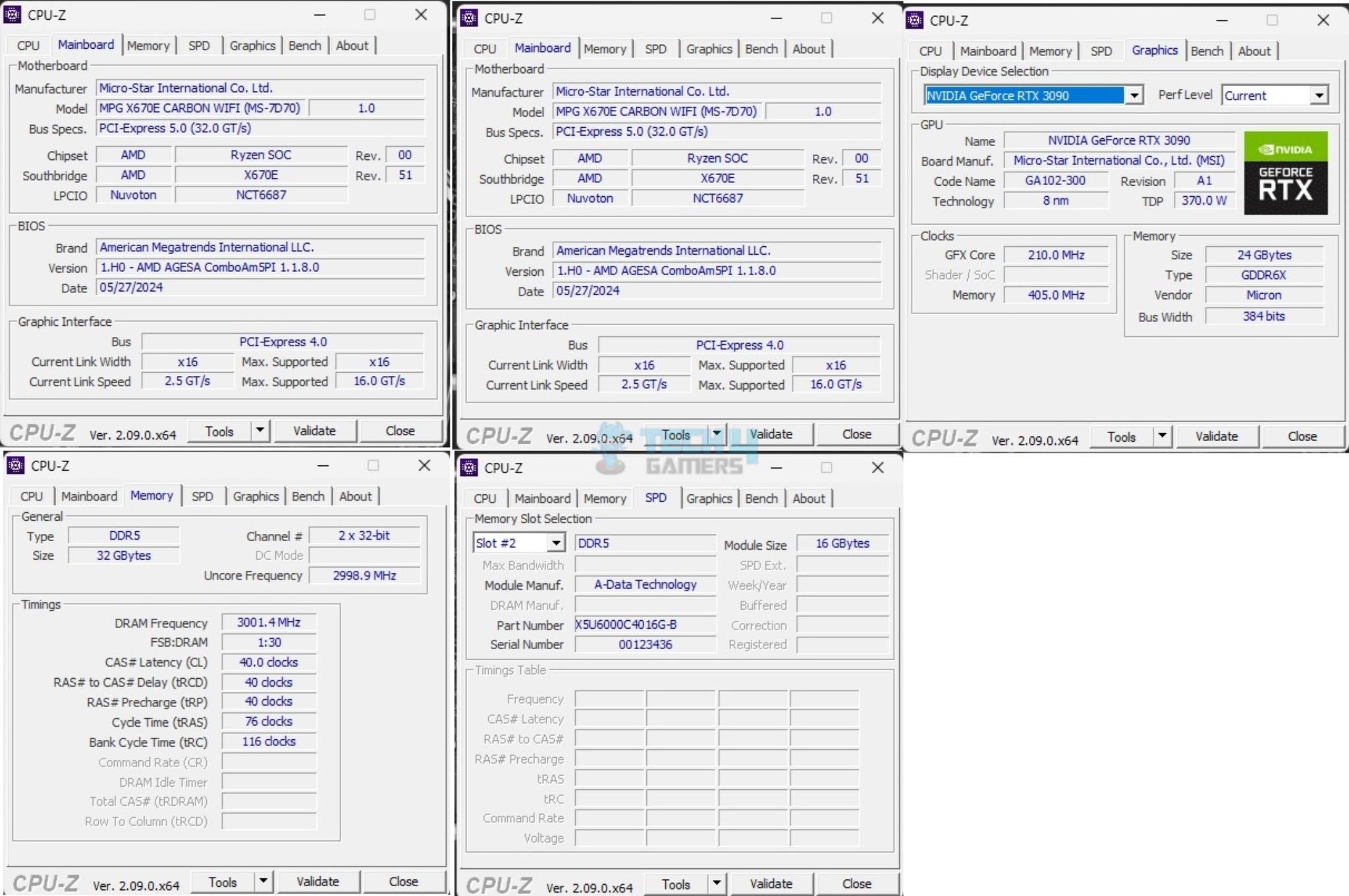
Task: Select the DRAM Frequency value 3001.4 MHz
Action: (x=269, y=622)
